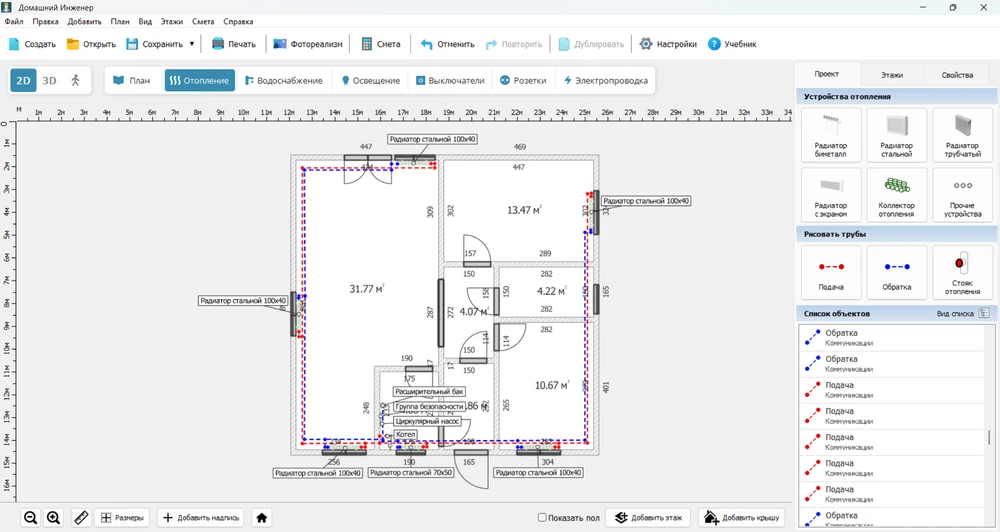This screenshot has height=532, width=1000.
Task: Choose the heating collector (Коллектор отопления)
Action: tap(896, 194)
